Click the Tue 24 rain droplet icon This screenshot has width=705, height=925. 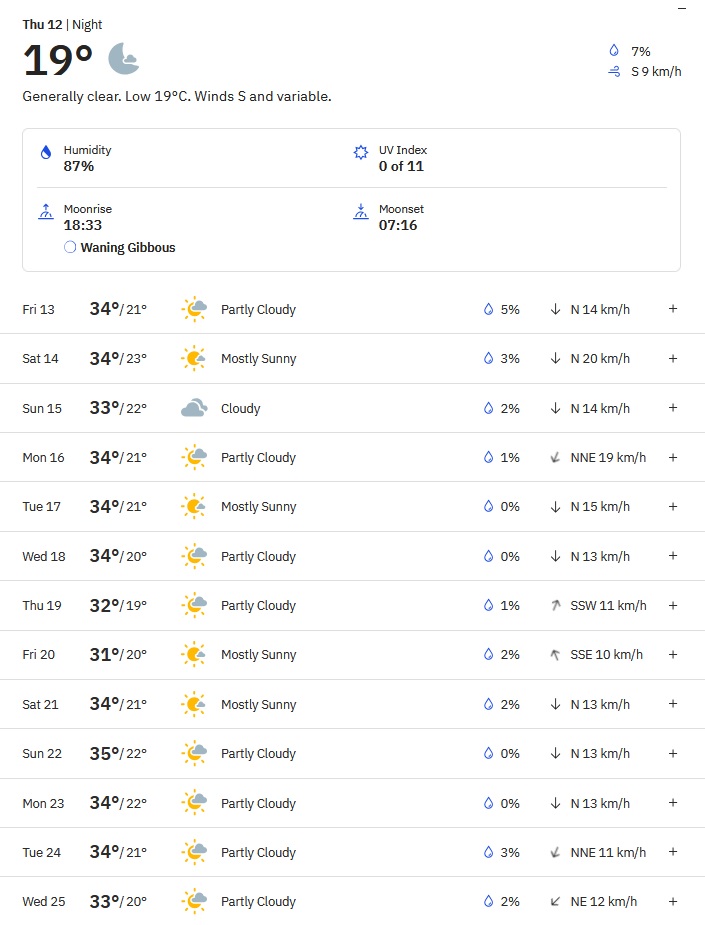tap(488, 852)
